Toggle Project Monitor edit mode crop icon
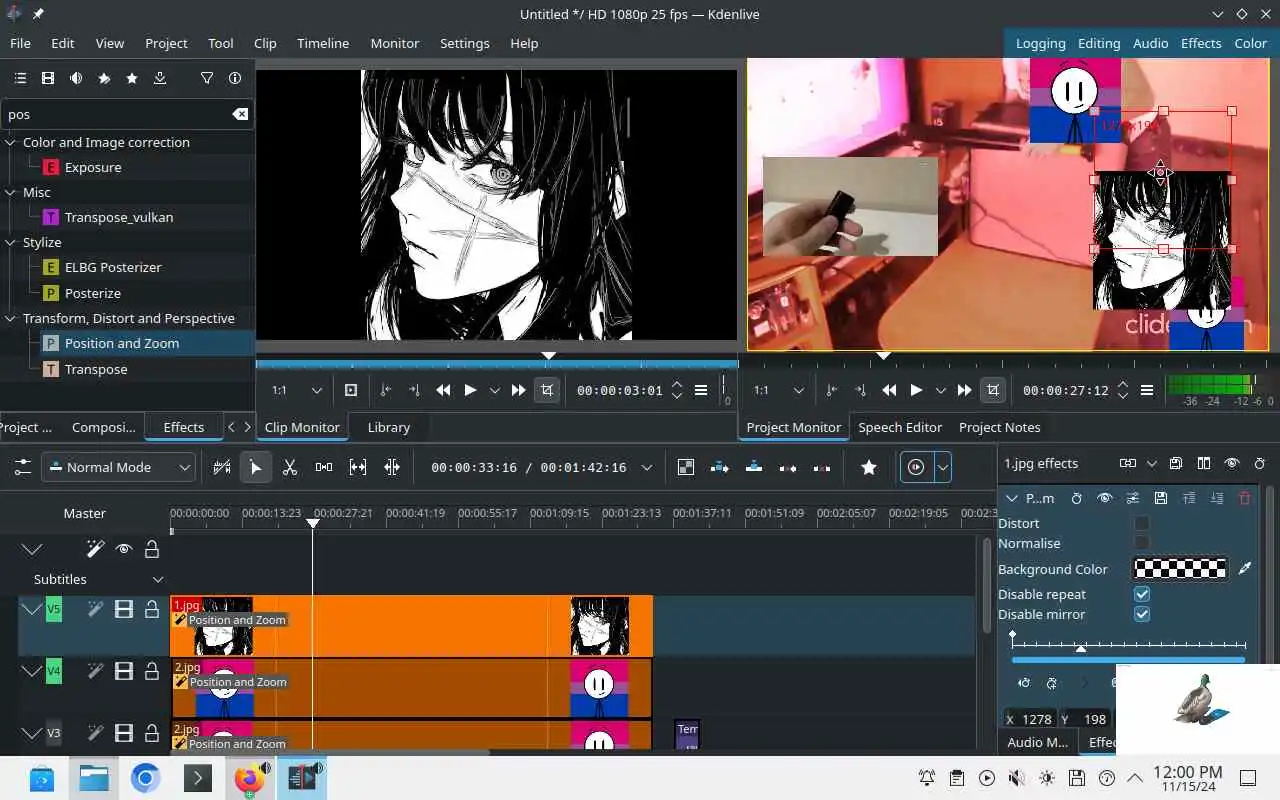 [993, 390]
